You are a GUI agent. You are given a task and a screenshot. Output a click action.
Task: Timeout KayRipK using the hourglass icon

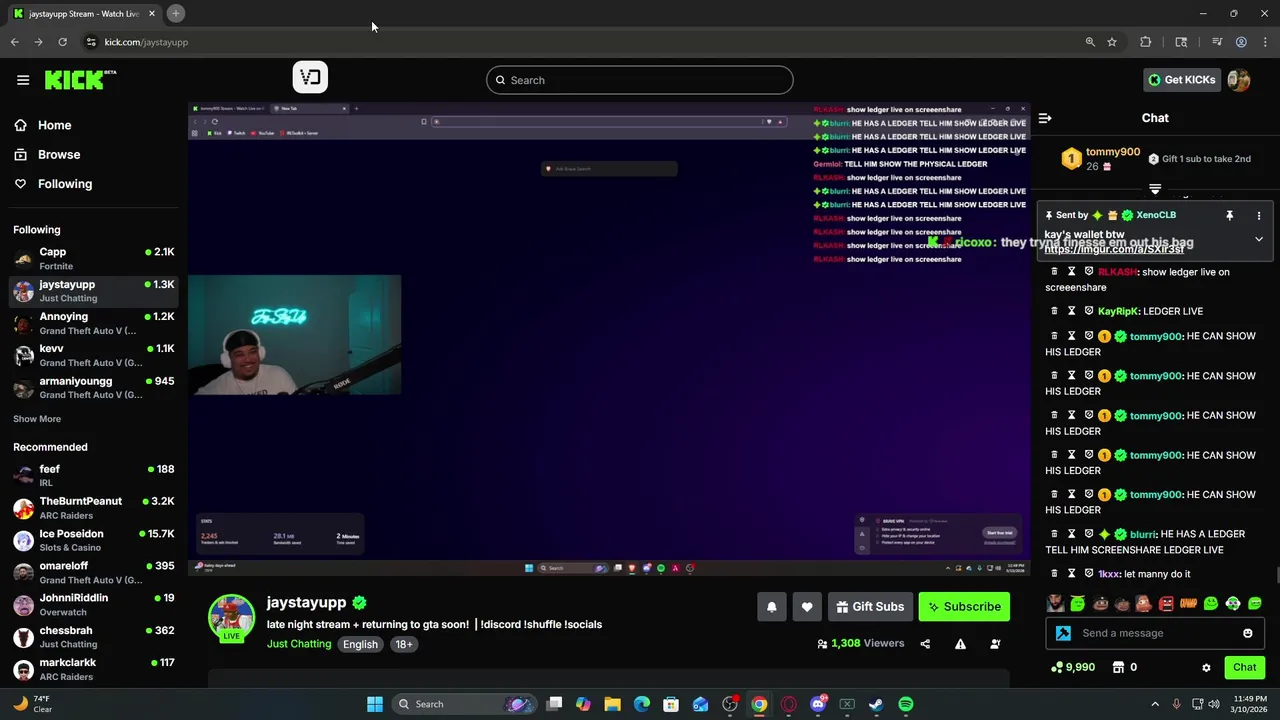click(1071, 311)
